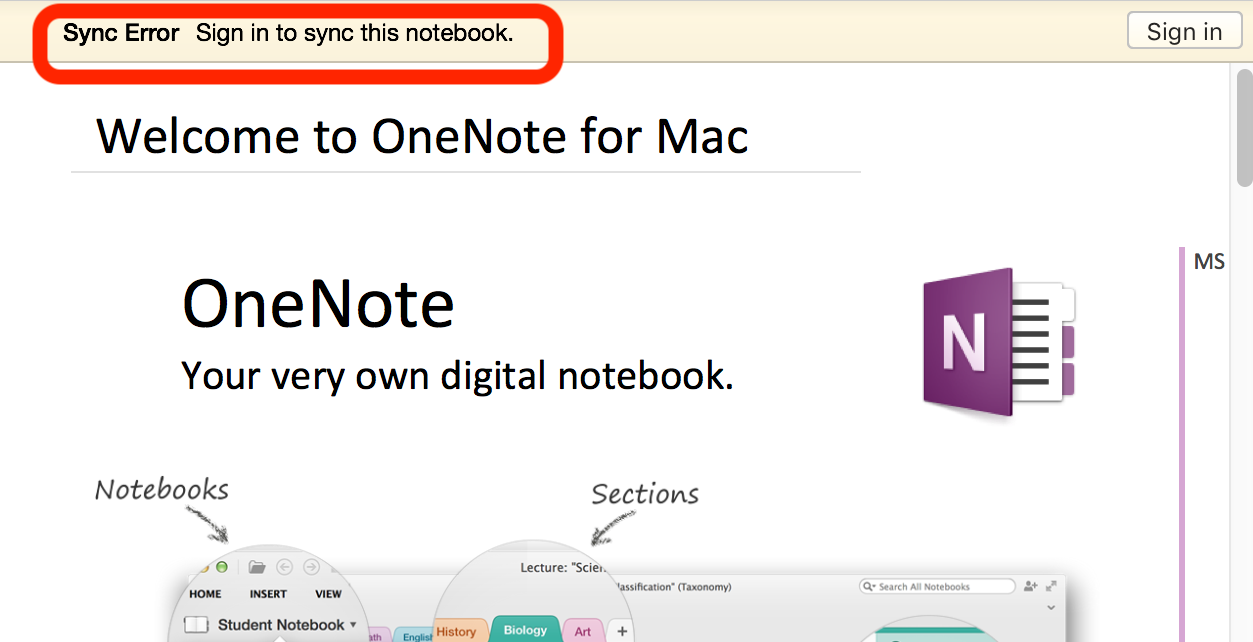Select the Art section tab
This screenshot has height=642, width=1253.
coord(583,631)
